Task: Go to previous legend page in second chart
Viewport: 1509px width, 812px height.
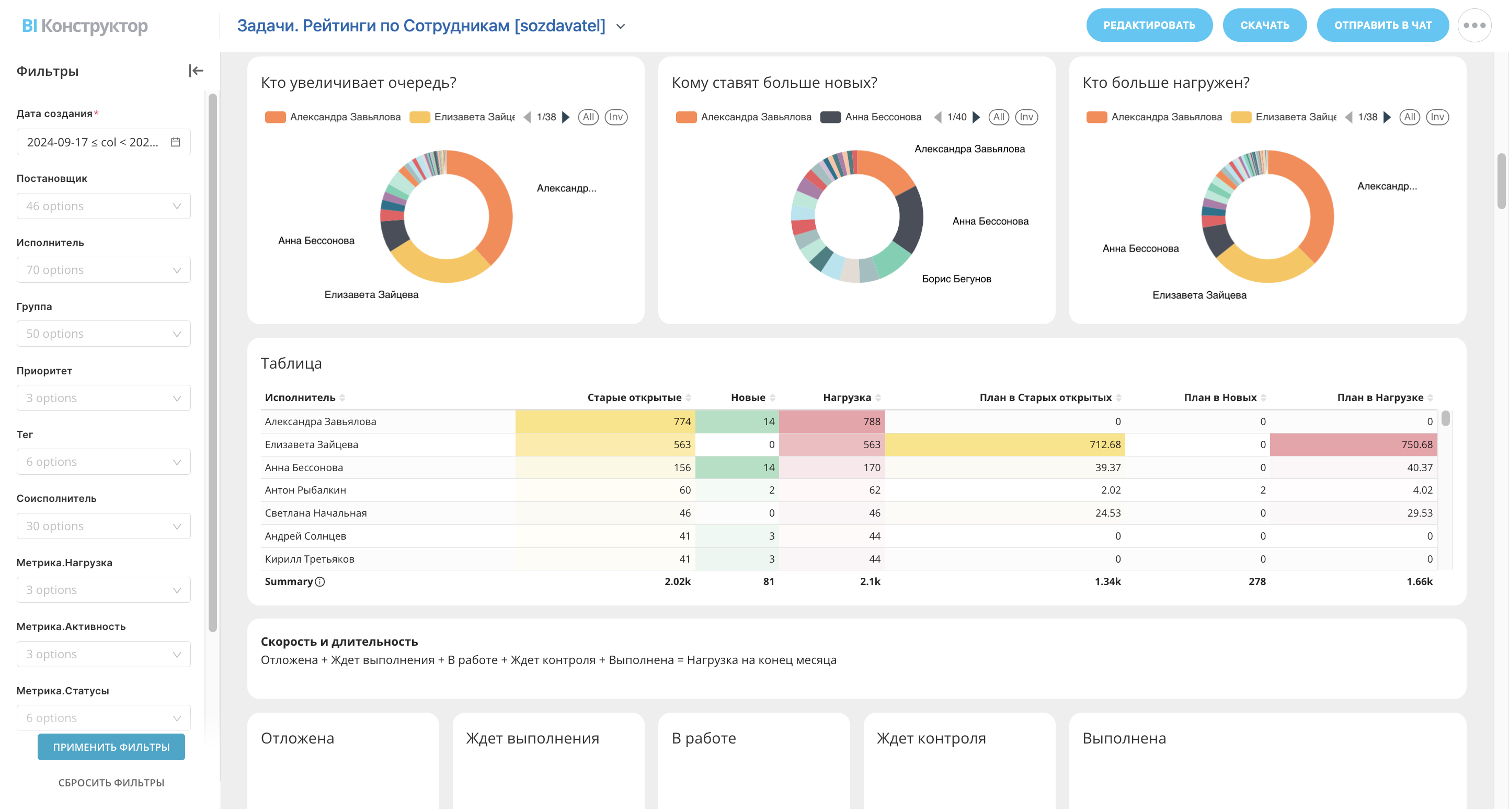Action: (938, 117)
